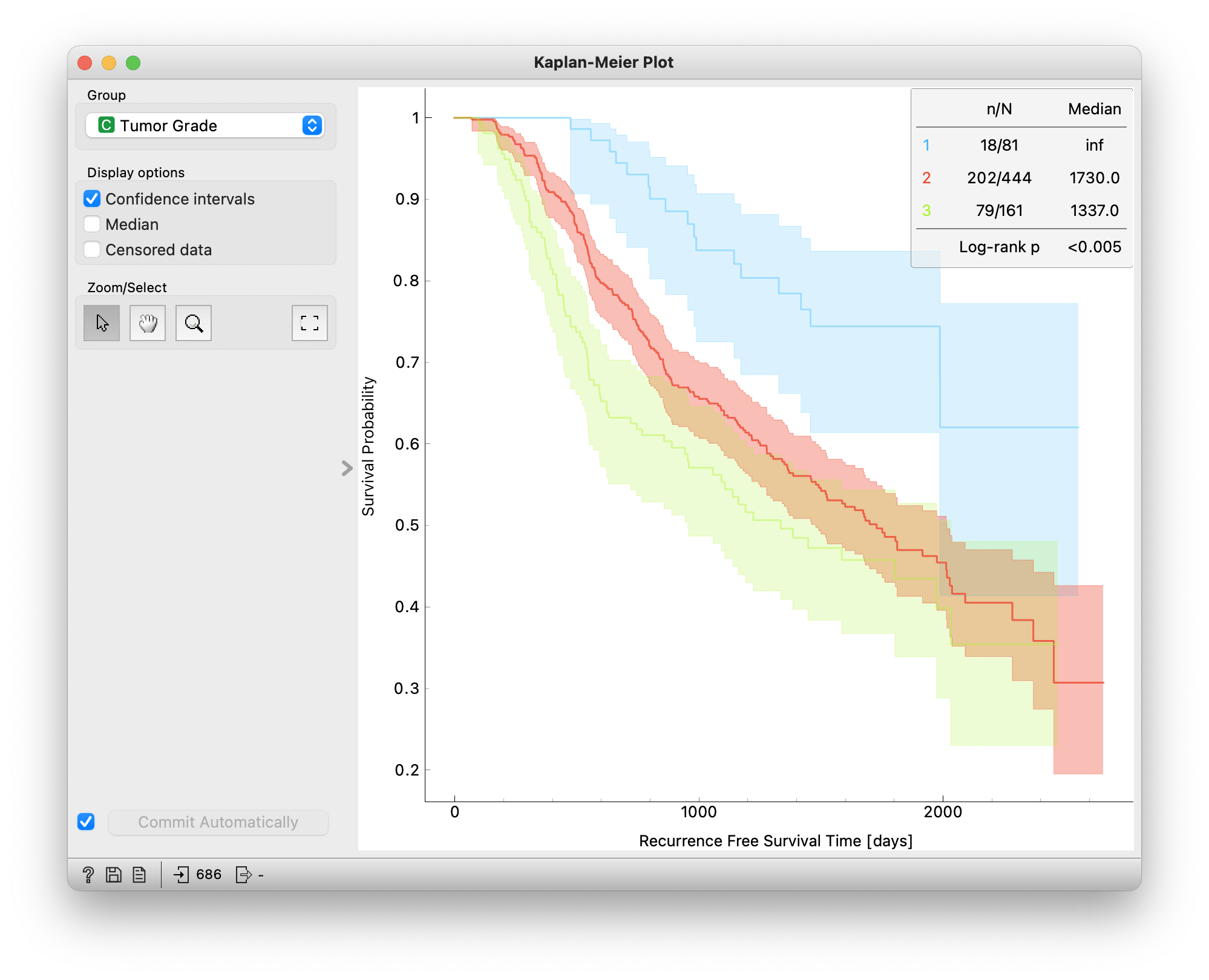Click the Commit Automatically button
The image size is (1209, 980).
coord(218,822)
